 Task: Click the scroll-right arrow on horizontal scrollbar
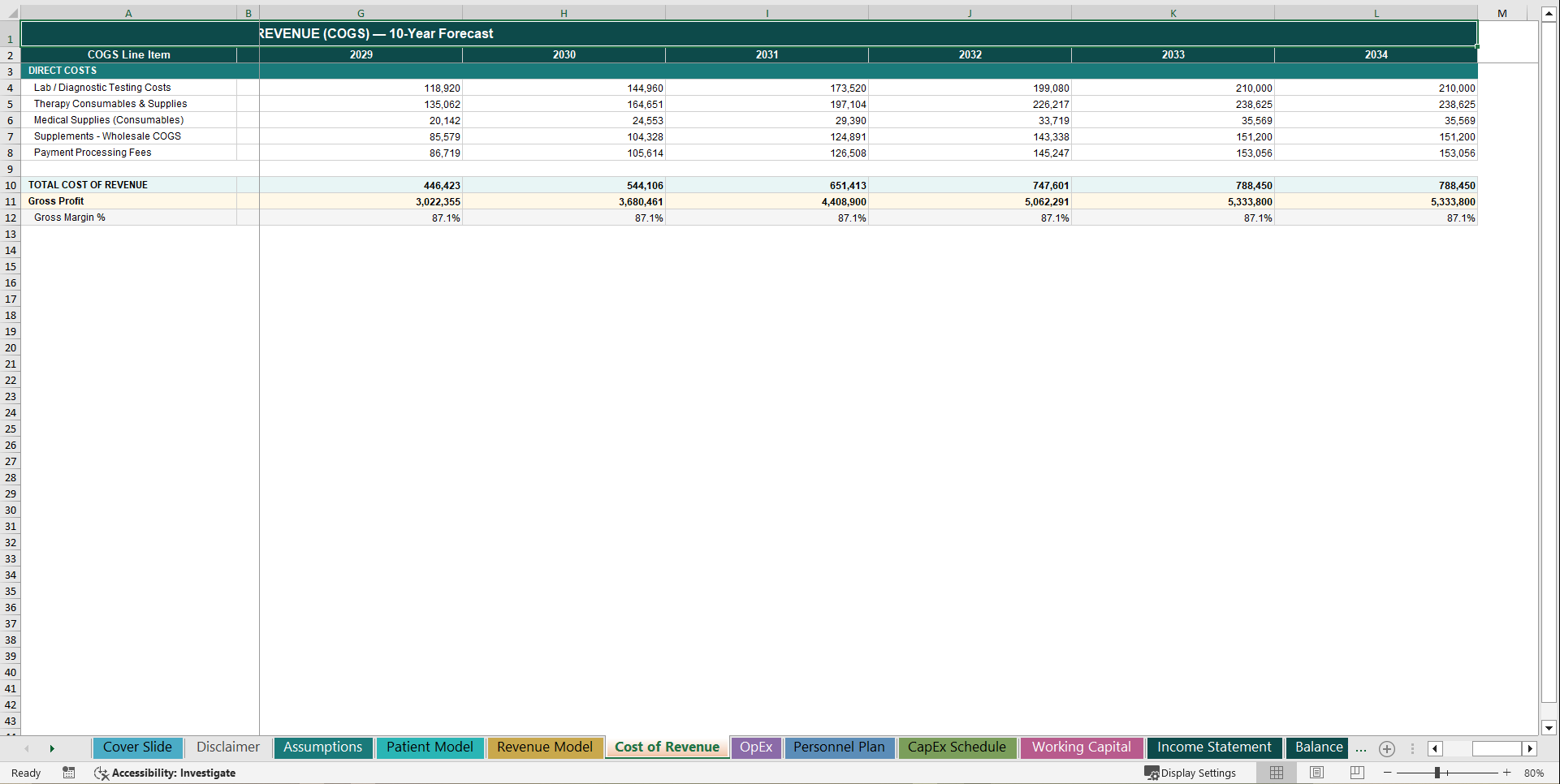point(1530,748)
